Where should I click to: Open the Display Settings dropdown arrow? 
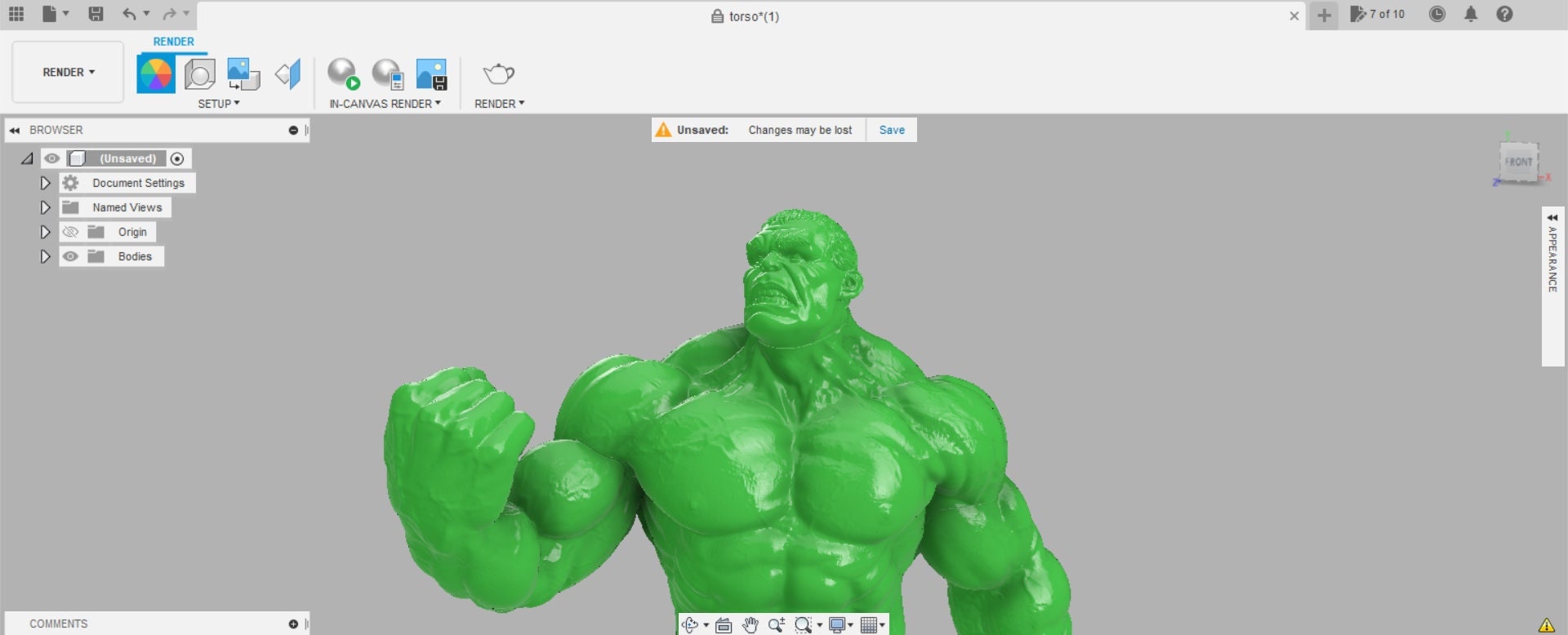[851, 625]
